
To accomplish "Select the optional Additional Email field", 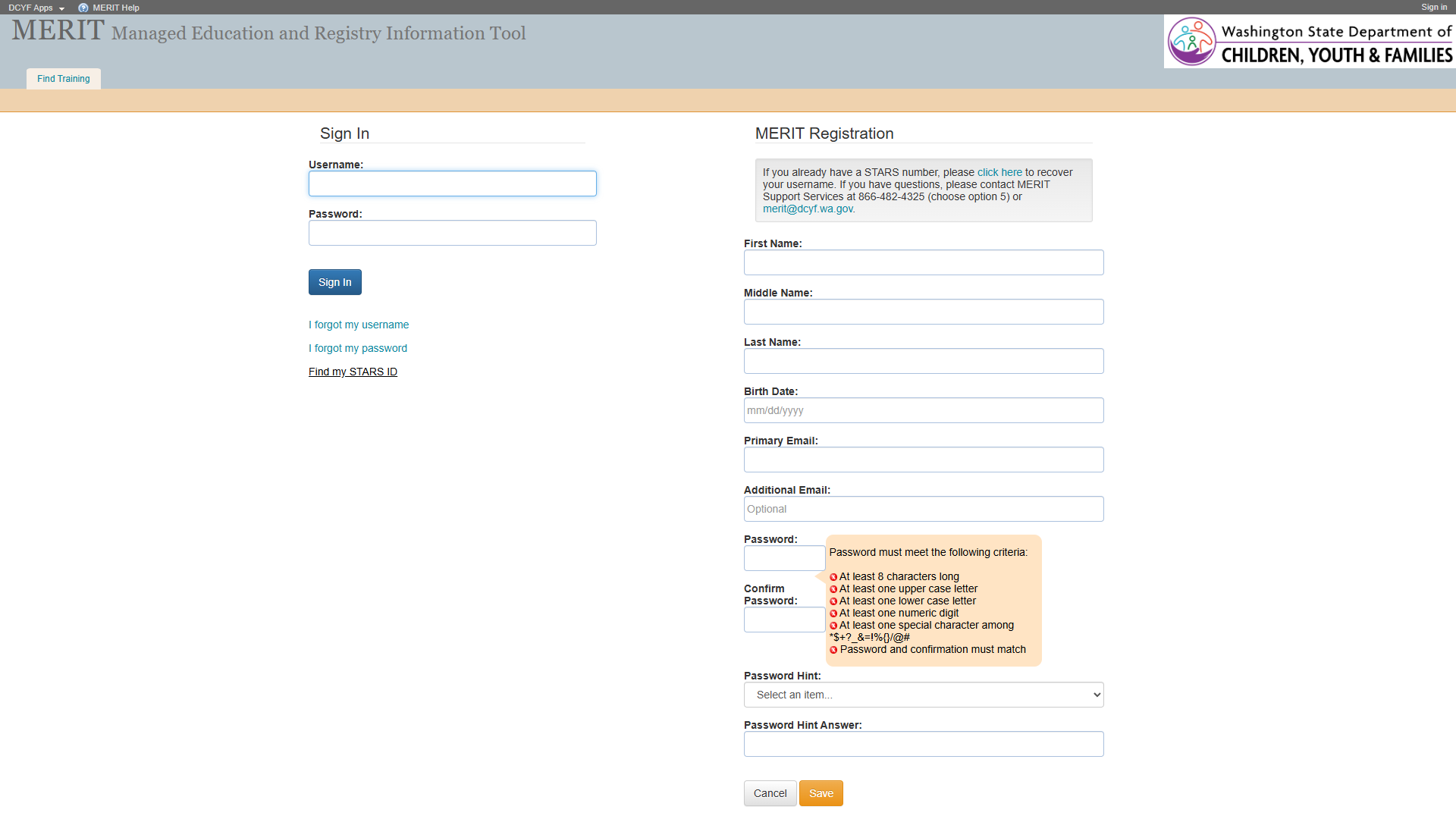I will click(x=923, y=509).
